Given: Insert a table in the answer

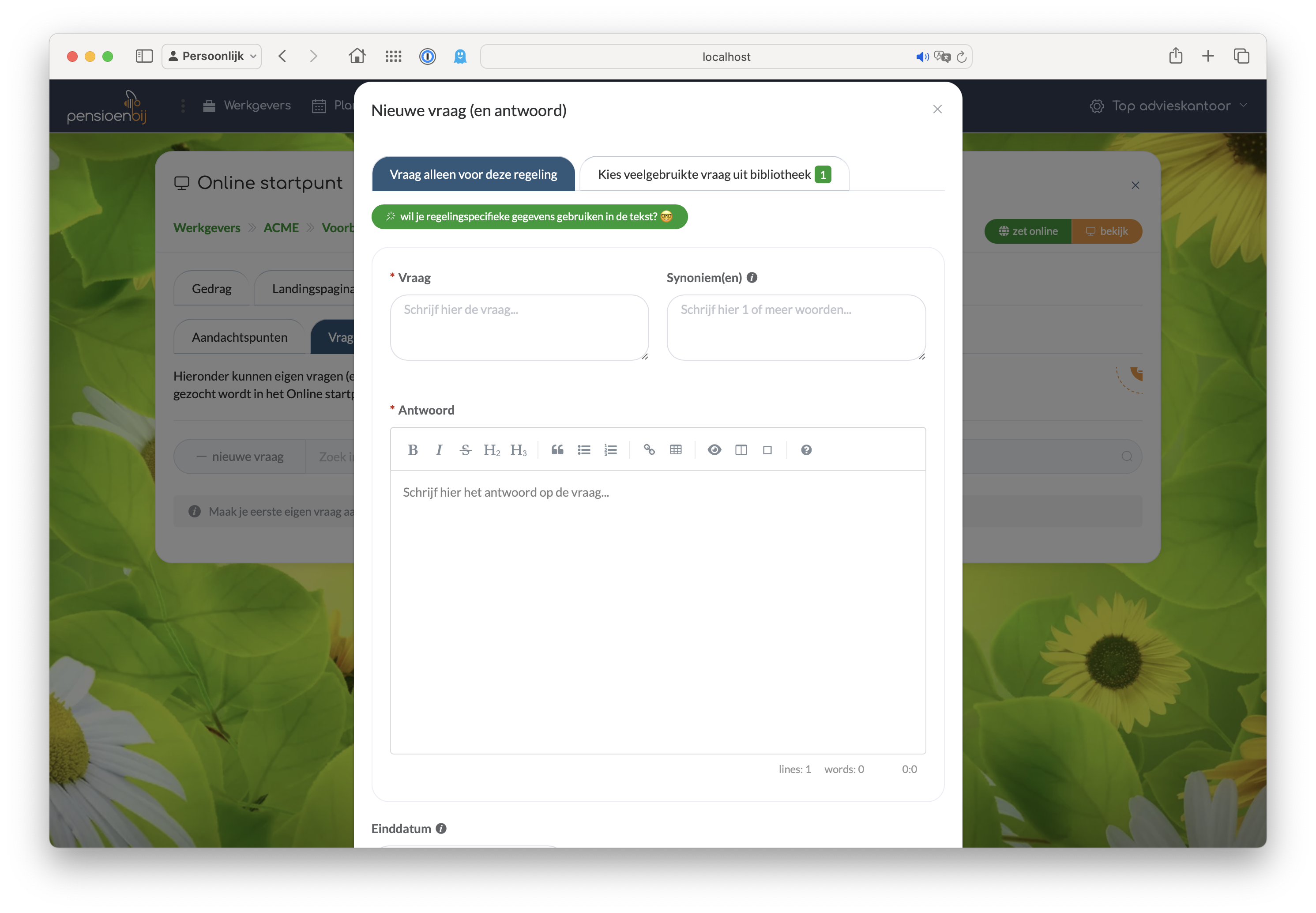Looking at the screenshot, I should 676,450.
